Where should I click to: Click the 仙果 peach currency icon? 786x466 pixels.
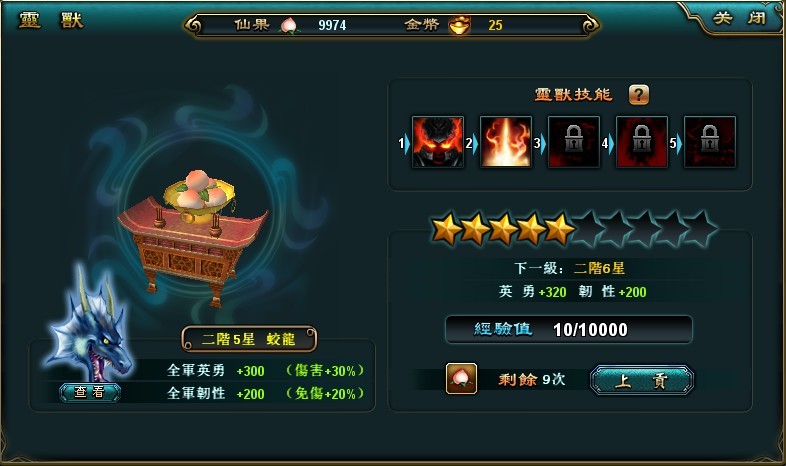pyautogui.click(x=289, y=25)
